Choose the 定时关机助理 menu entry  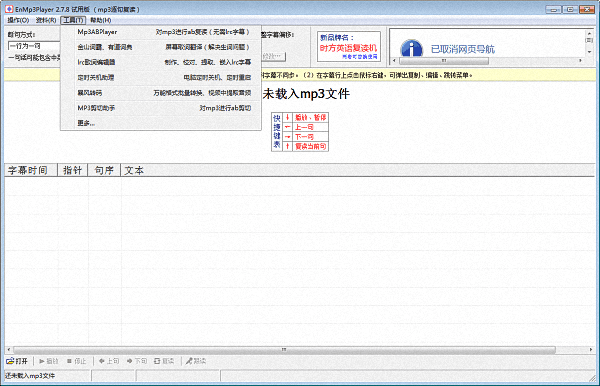pyautogui.click(x=161, y=78)
